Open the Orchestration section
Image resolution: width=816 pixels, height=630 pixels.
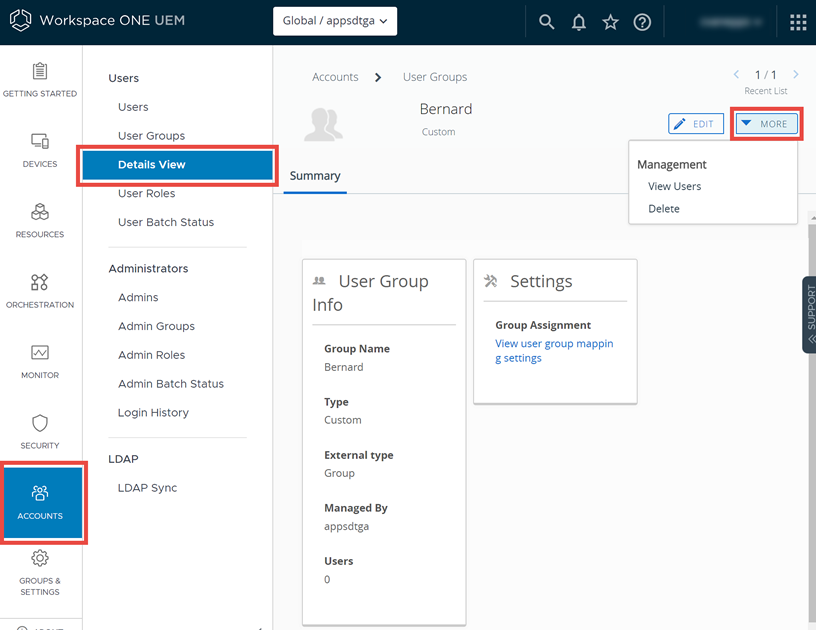pyautogui.click(x=40, y=291)
